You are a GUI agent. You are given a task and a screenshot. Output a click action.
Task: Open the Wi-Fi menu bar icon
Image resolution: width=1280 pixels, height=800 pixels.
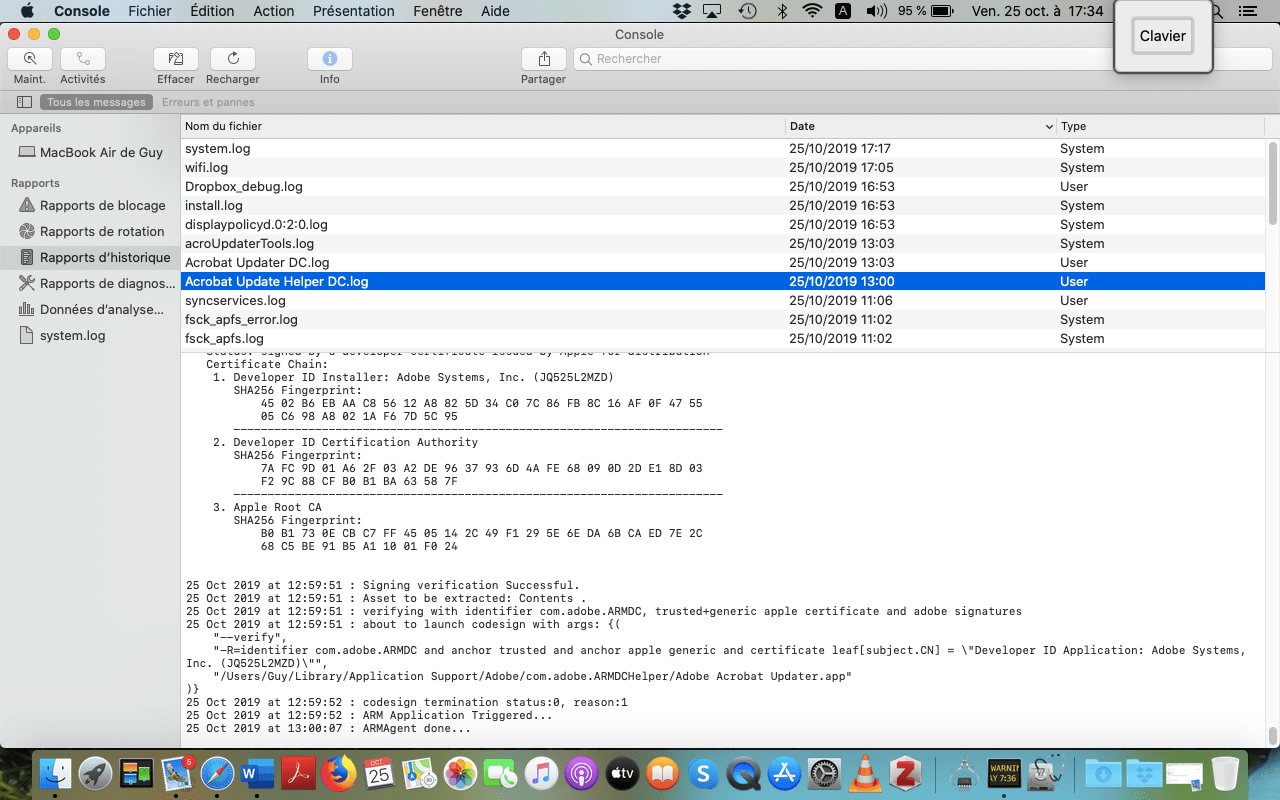(x=812, y=11)
